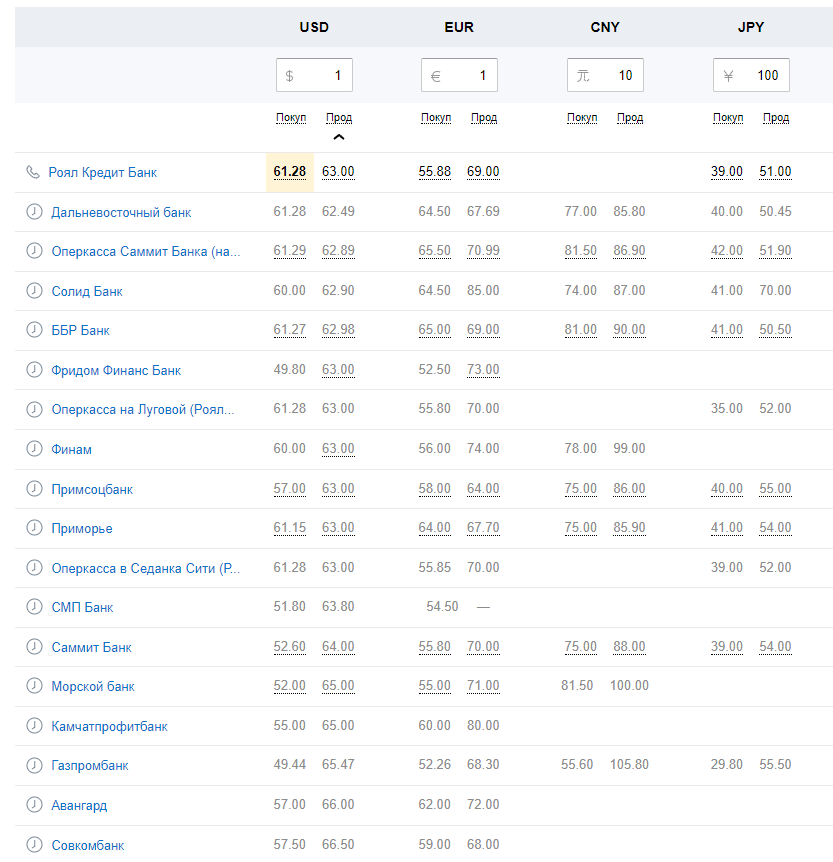Click CNY sell rate 105.80 of Газпромбанк
The height and width of the screenshot is (862, 833).
(x=630, y=765)
